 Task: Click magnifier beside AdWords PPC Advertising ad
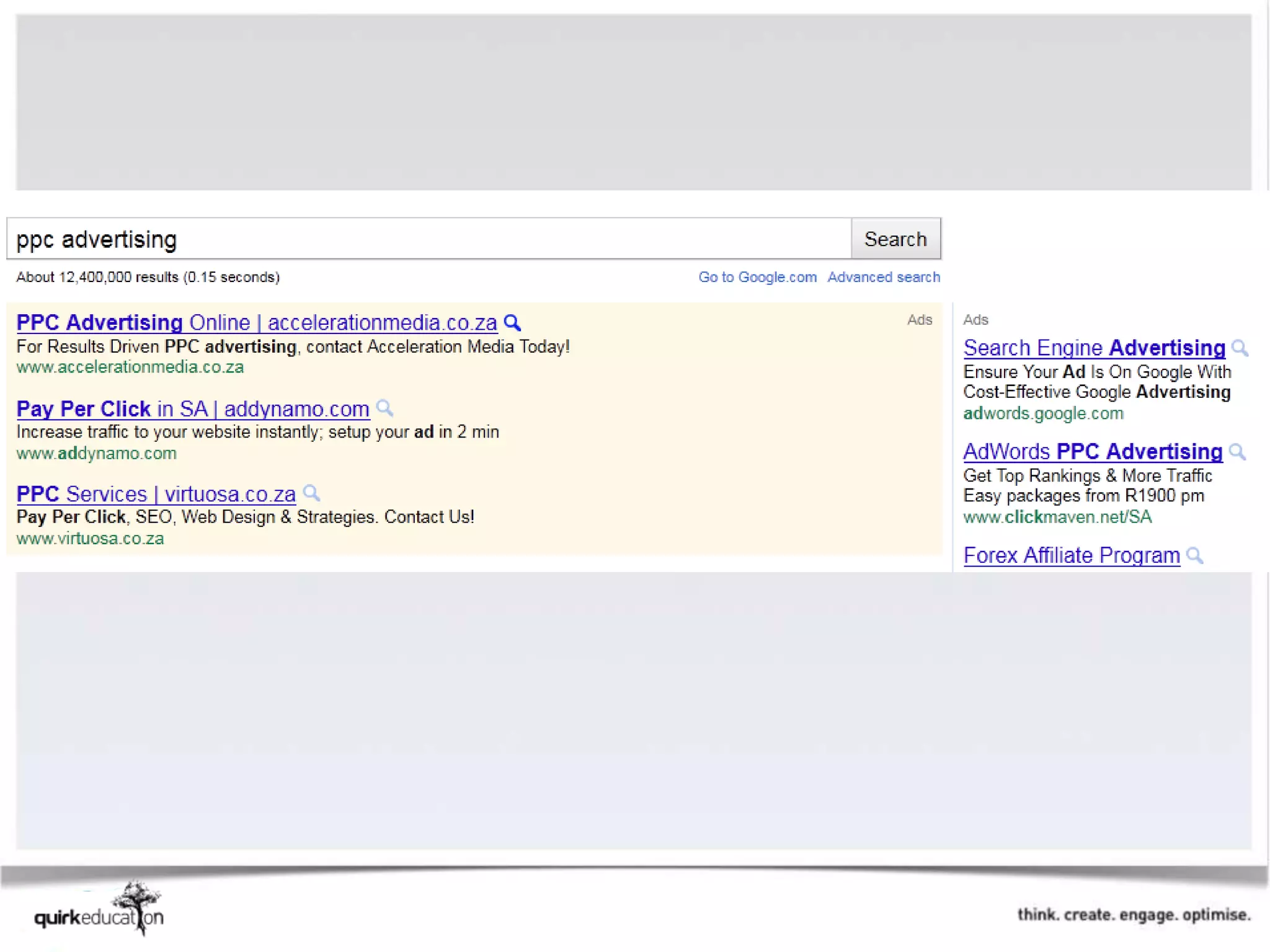pyautogui.click(x=1237, y=452)
